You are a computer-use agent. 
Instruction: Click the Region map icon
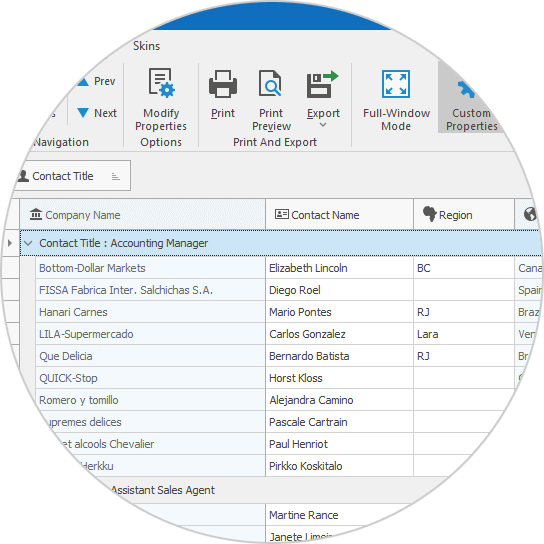[430, 213]
